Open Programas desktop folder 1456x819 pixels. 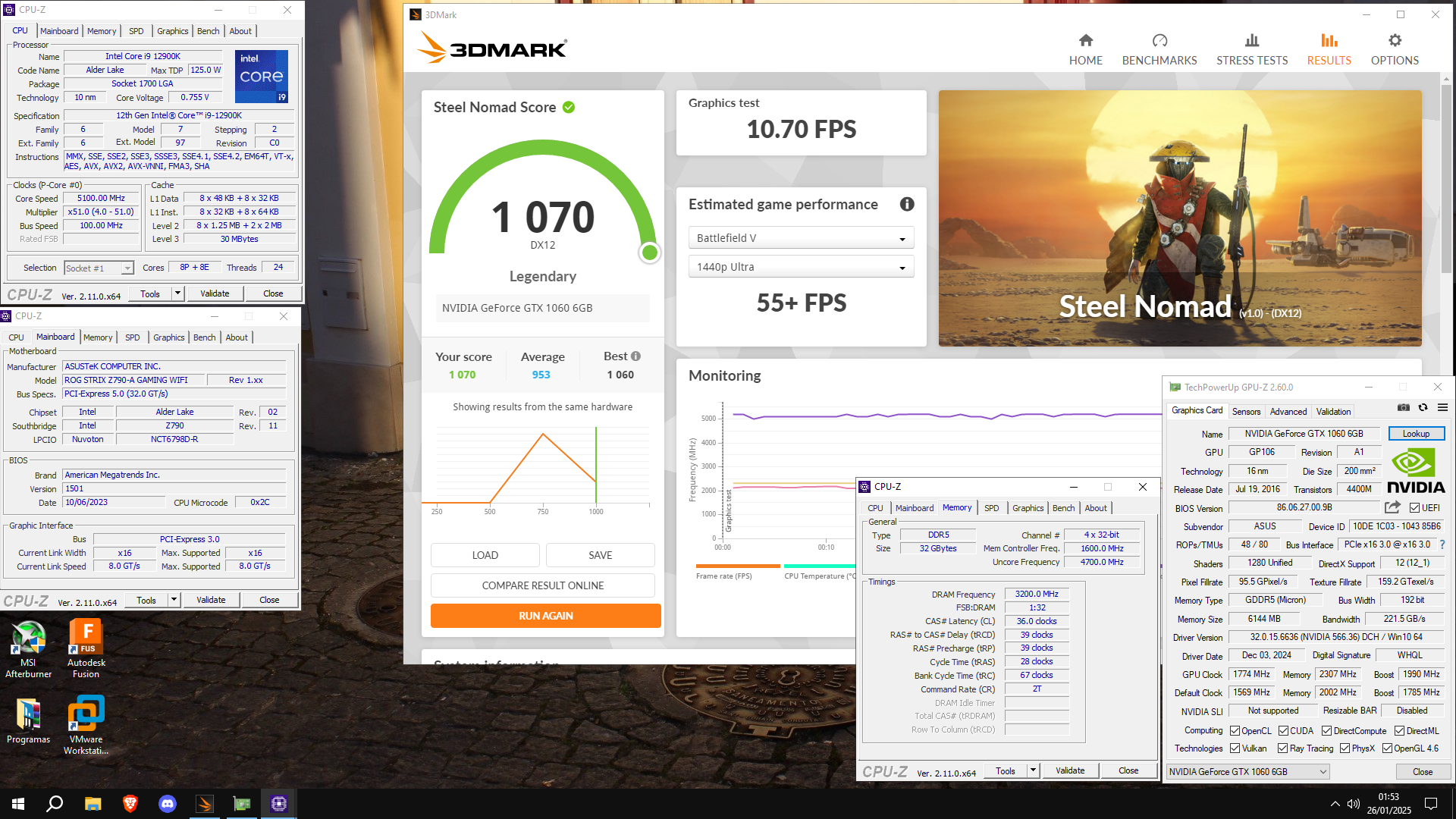click(x=29, y=720)
